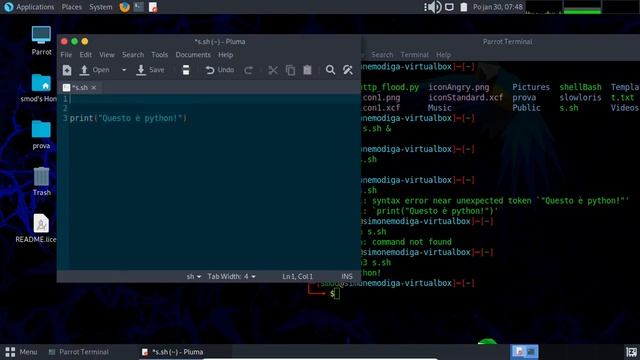Open Terminal menu in Parrot Terminal
640x360 pixels.
click(x=414, y=55)
